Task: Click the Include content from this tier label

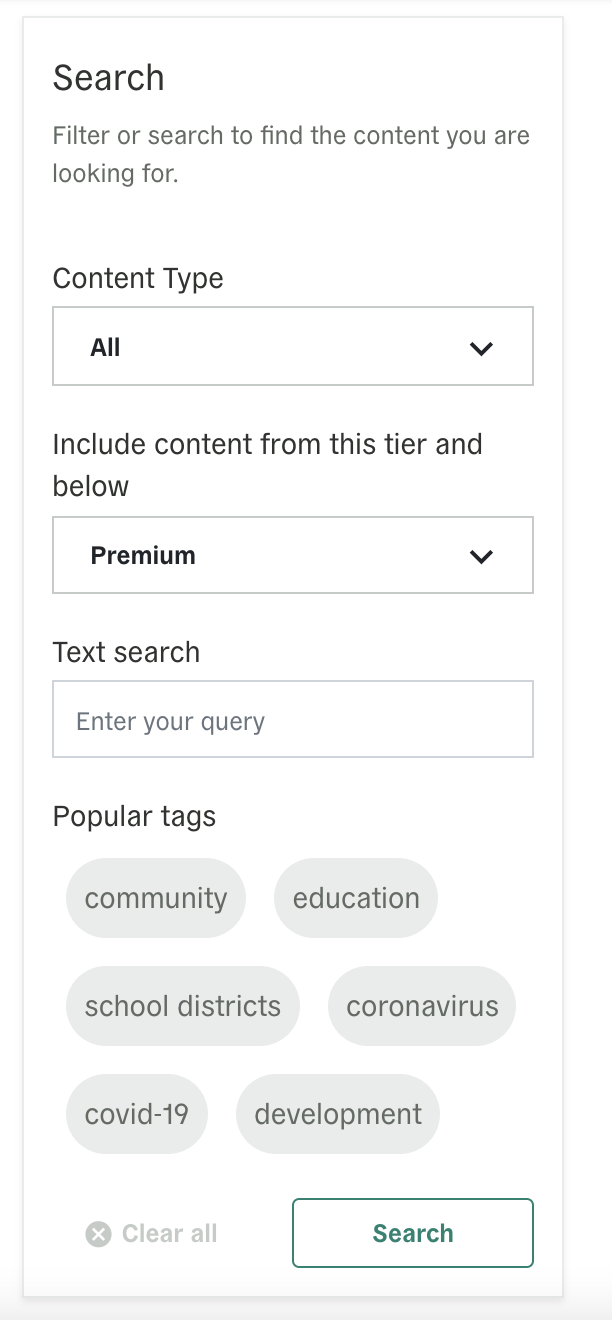Action: [267, 465]
